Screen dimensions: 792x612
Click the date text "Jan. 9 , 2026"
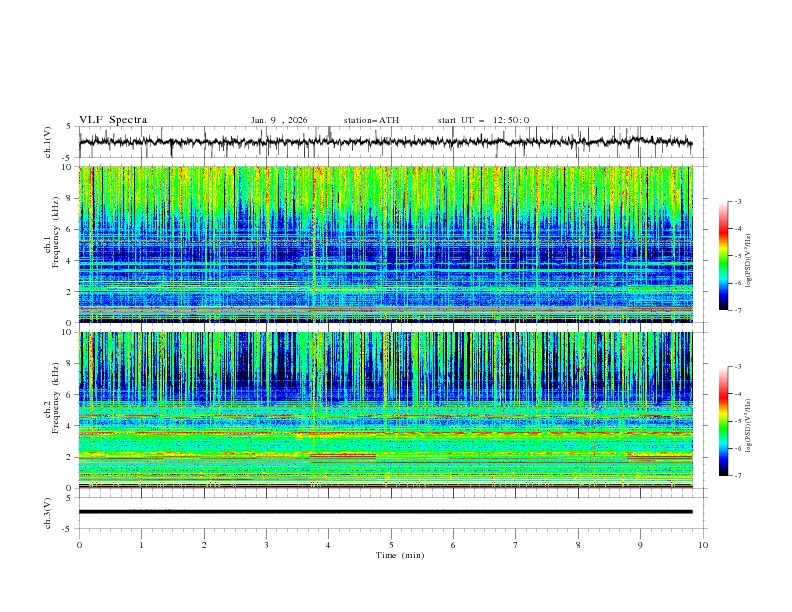point(279,120)
